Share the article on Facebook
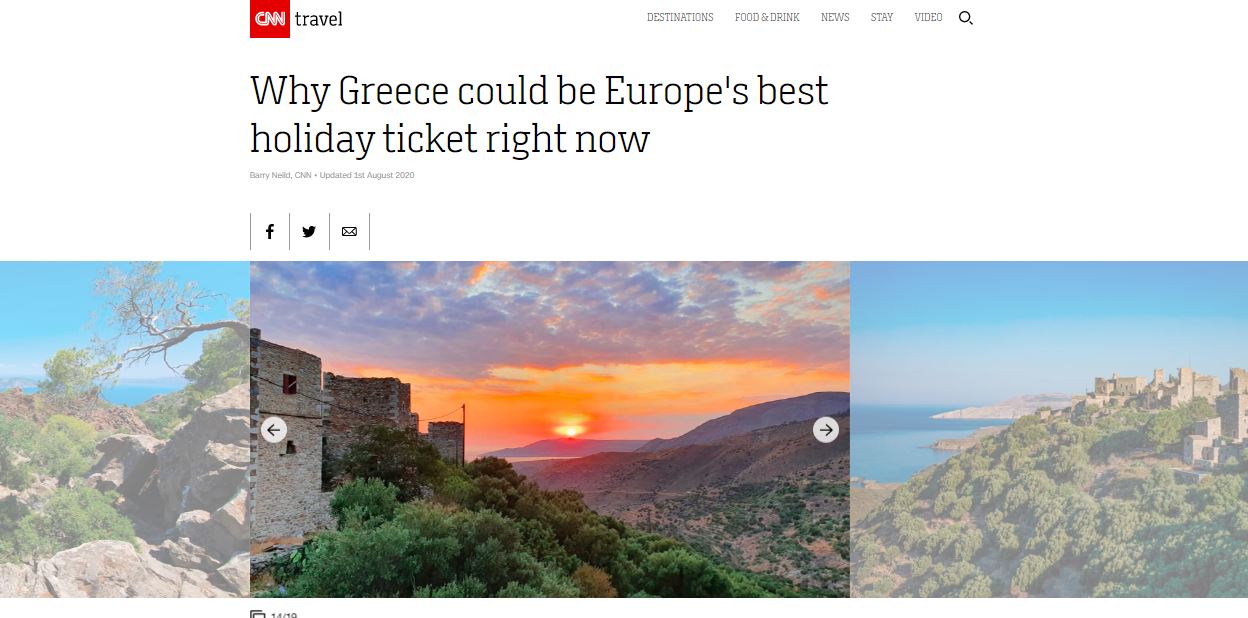 pyautogui.click(x=269, y=232)
